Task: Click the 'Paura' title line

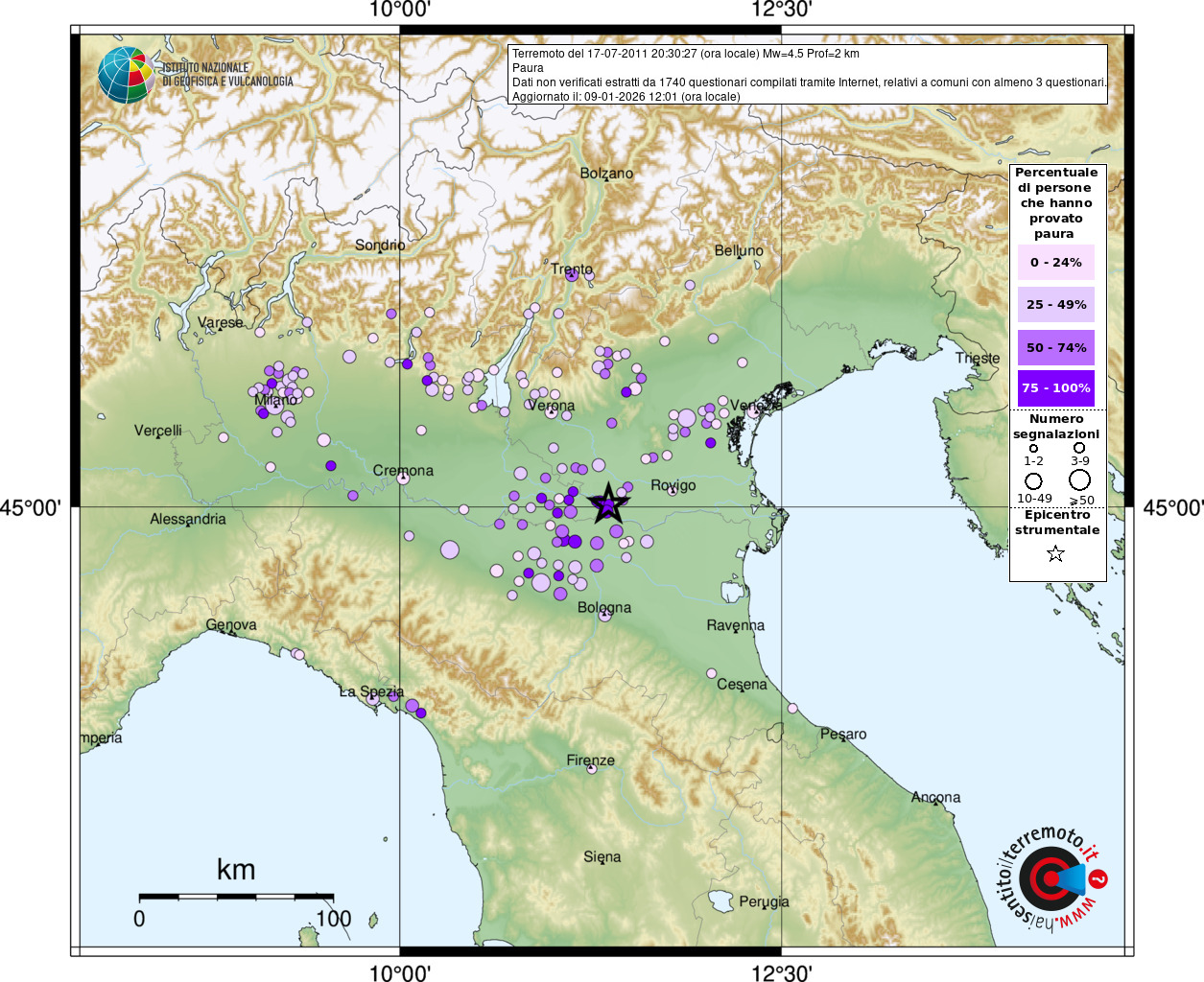Action: click(x=528, y=68)
